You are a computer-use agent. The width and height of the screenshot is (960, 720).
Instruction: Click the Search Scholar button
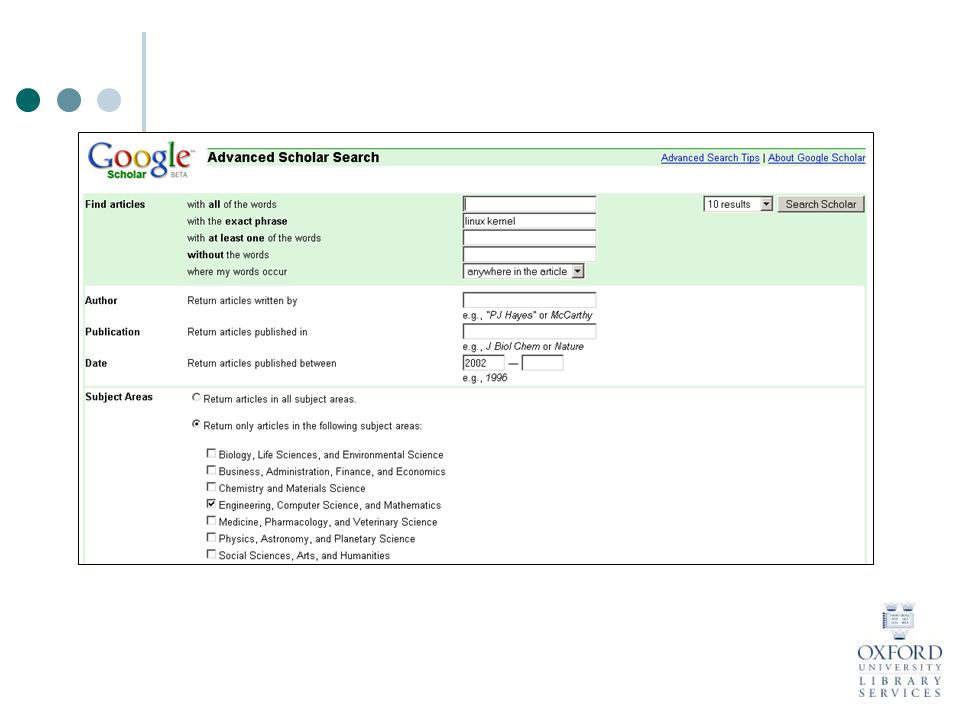[820, 204]
